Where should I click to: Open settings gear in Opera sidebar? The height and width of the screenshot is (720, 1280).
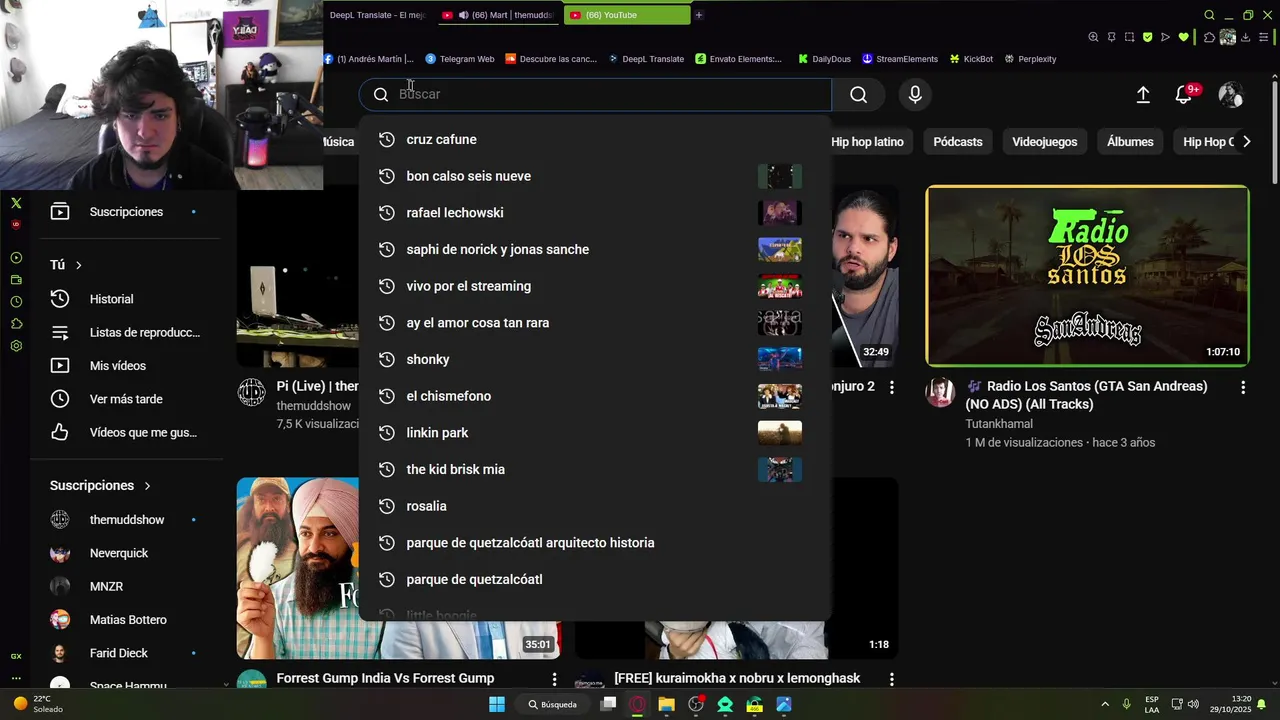click(16, 346)
